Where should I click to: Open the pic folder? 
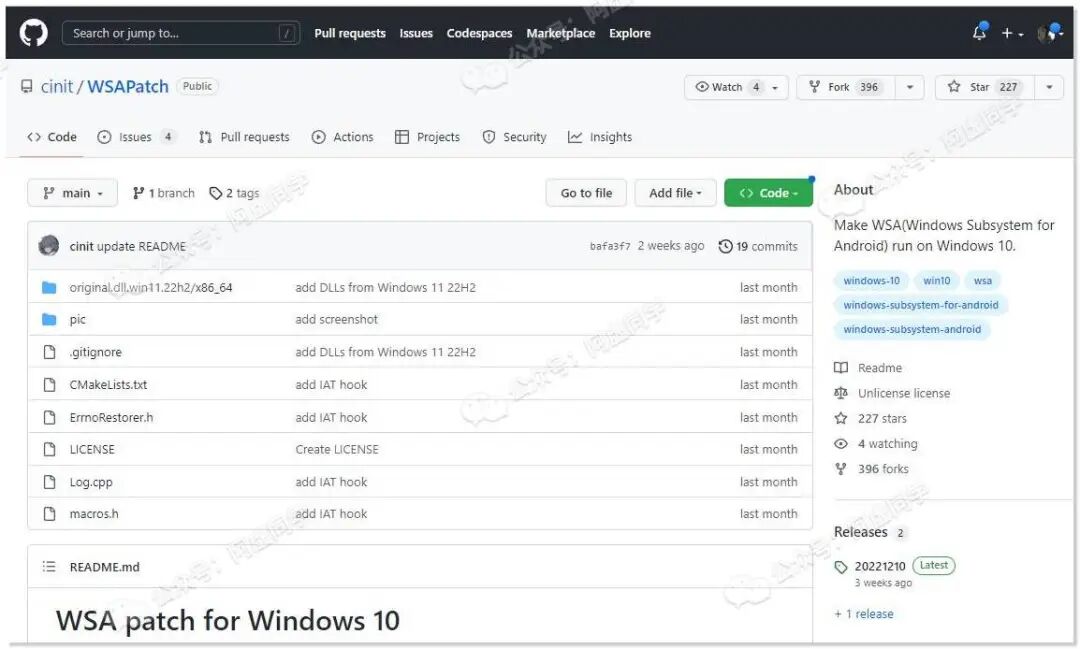coord(77,319)
